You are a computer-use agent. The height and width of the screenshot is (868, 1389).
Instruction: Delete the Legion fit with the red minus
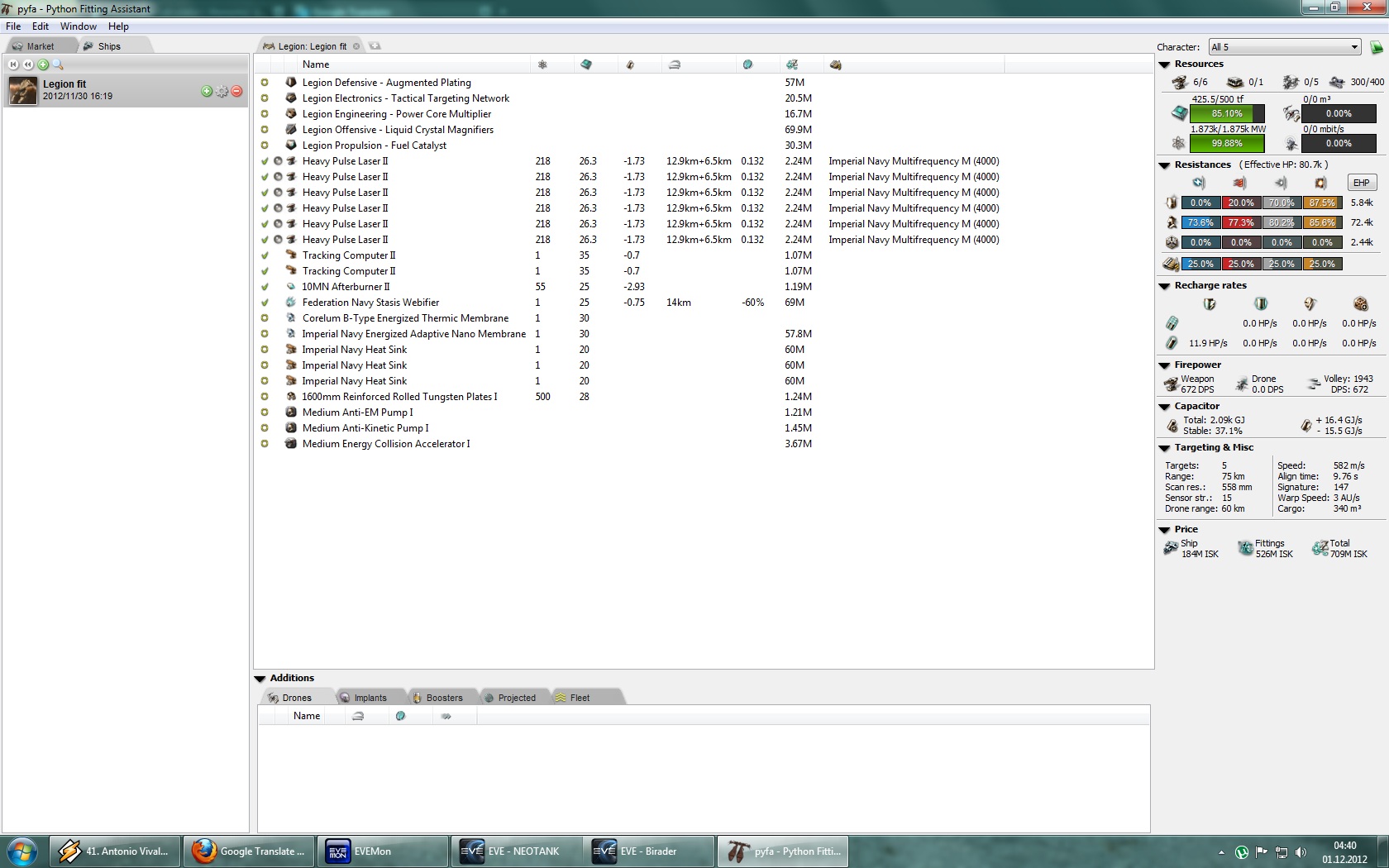coord(236,91)
